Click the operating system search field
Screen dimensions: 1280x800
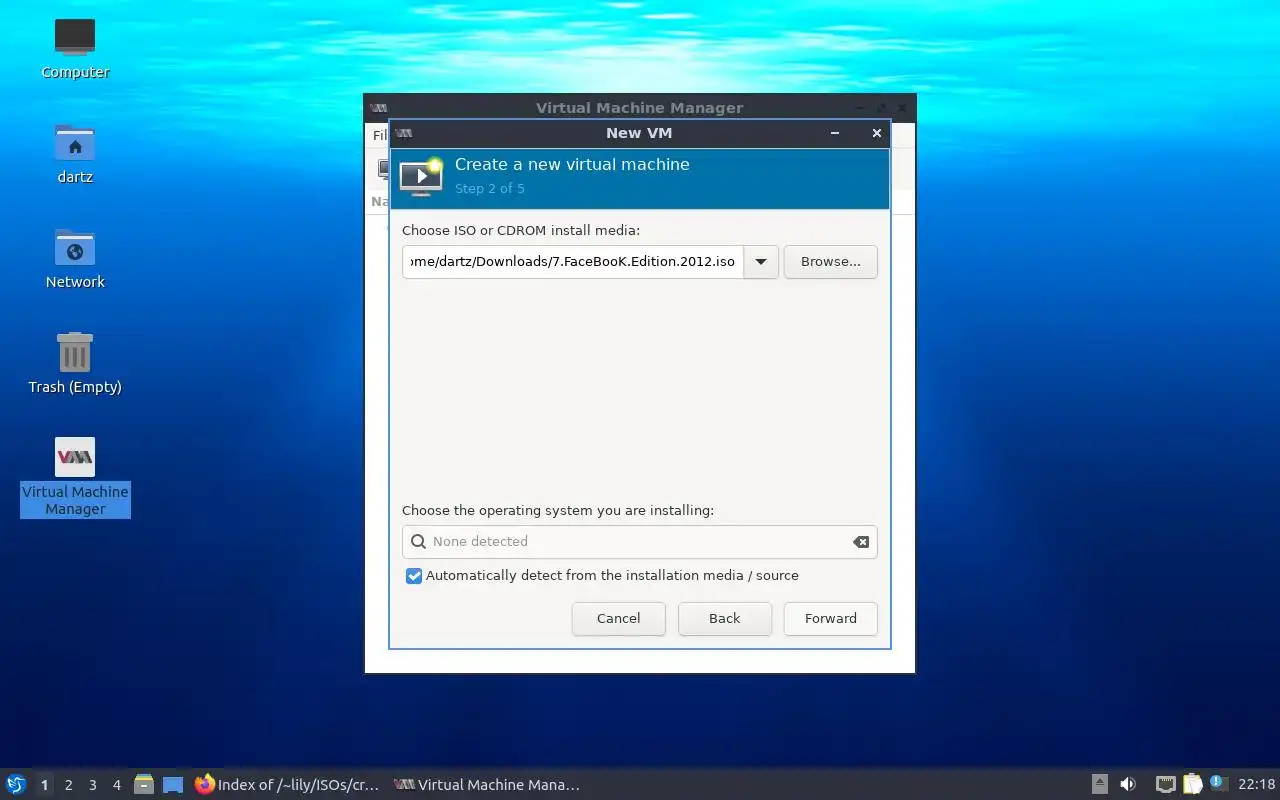pyautogui.click(x=639, y=542)
